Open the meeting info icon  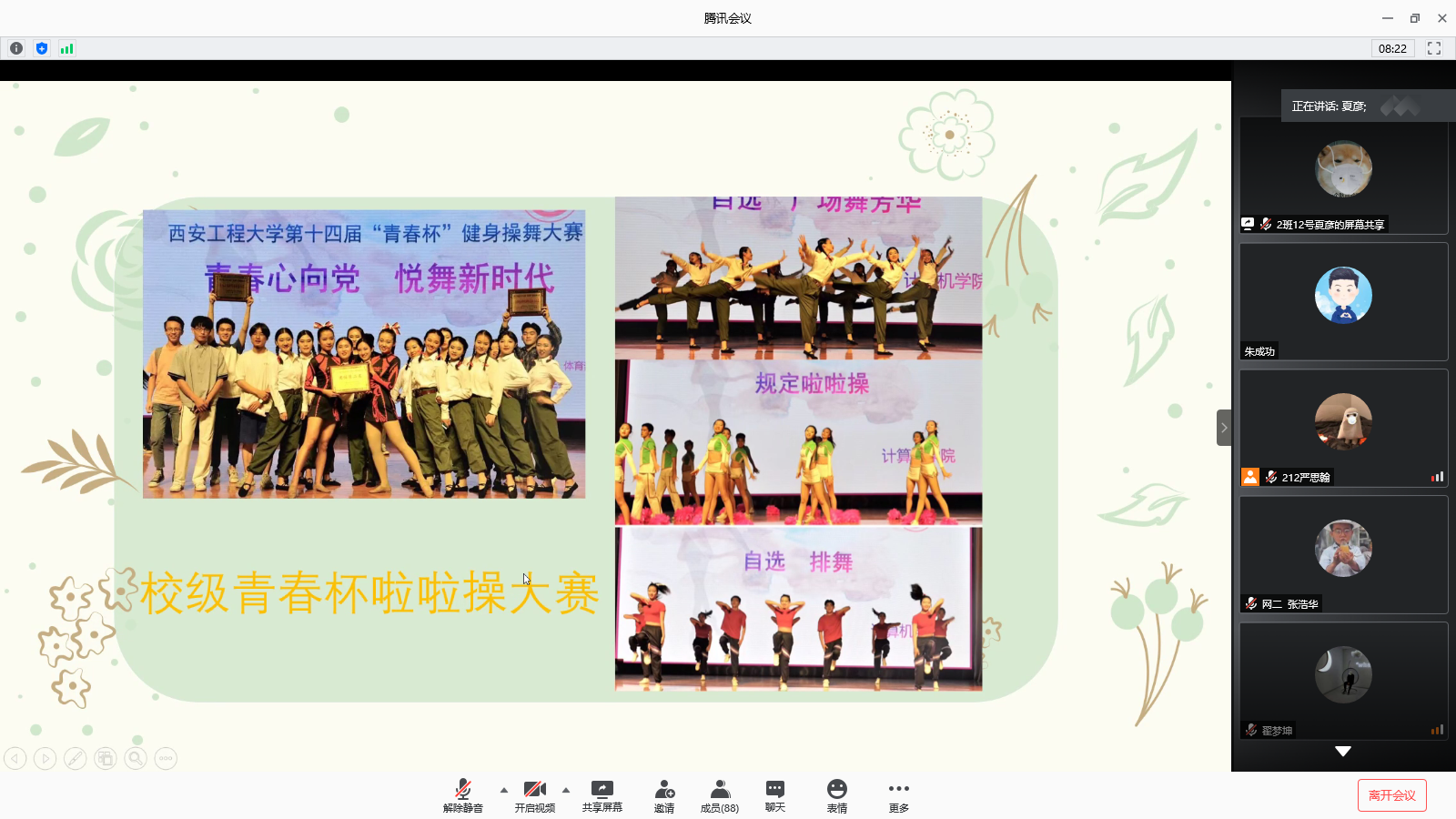coord(16,48)
